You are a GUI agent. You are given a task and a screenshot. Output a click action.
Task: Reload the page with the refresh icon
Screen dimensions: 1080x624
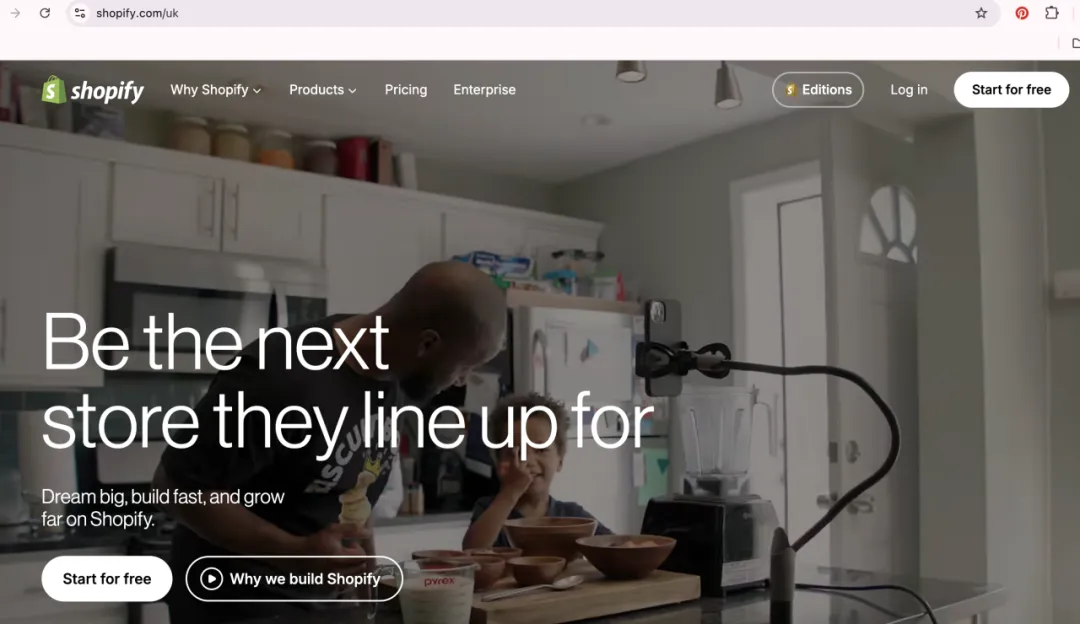click(x=45, y=13)
